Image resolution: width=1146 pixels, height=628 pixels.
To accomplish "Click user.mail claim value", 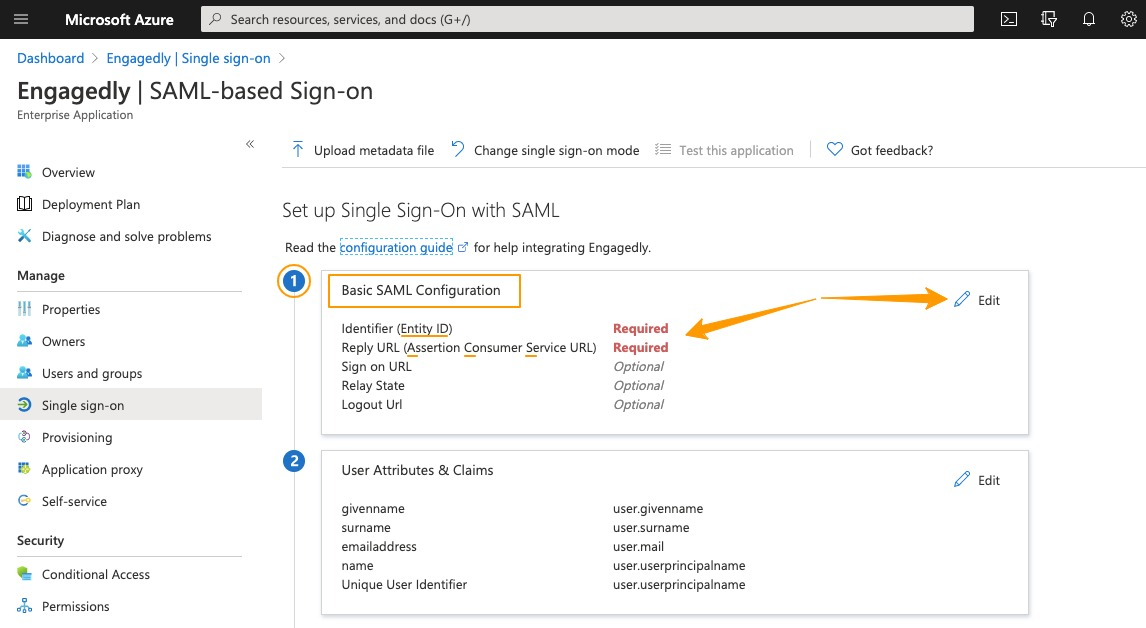I will (x=638, y=547).
